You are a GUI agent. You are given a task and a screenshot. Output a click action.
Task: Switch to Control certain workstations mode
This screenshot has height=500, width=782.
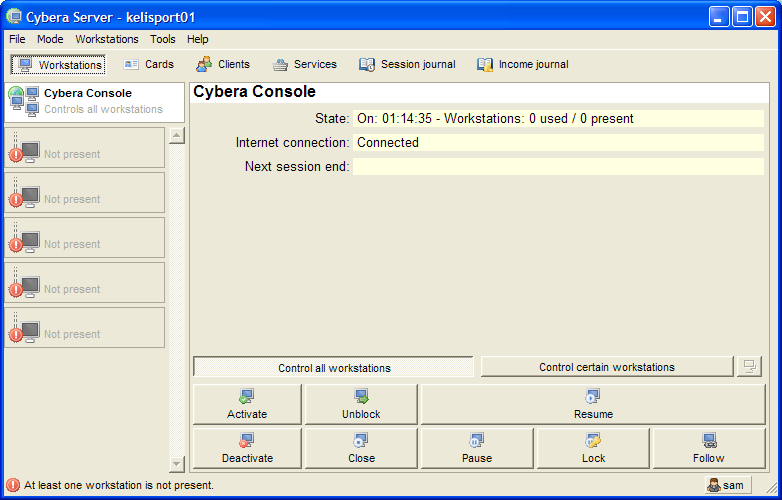coord(606,367)
